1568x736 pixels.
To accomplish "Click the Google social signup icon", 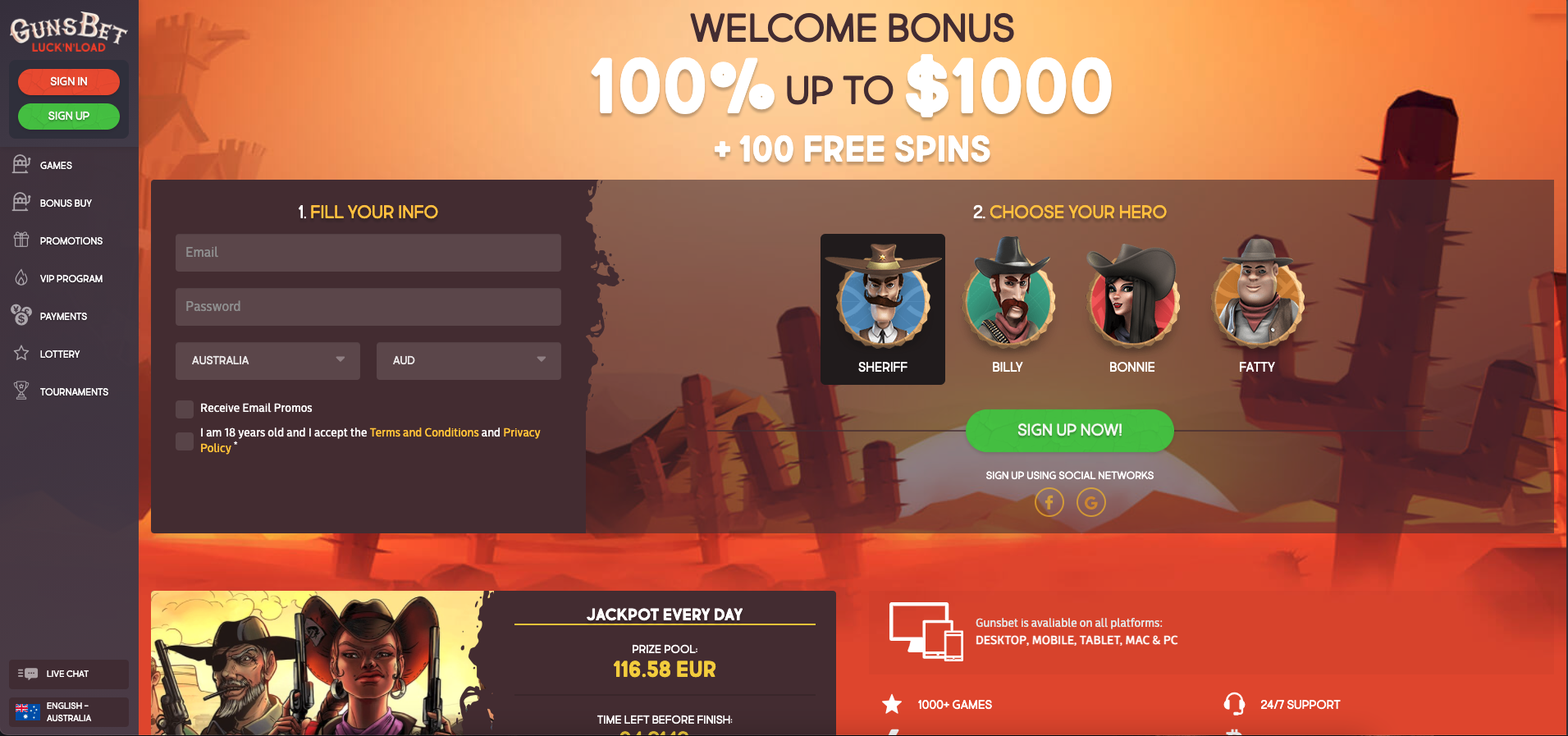I will point(1091,502).
